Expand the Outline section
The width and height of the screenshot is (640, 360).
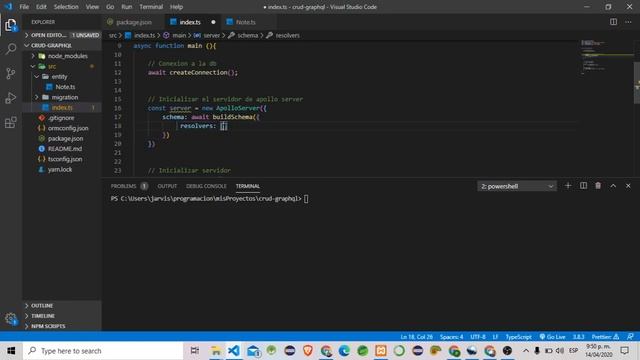pos(62,305)
